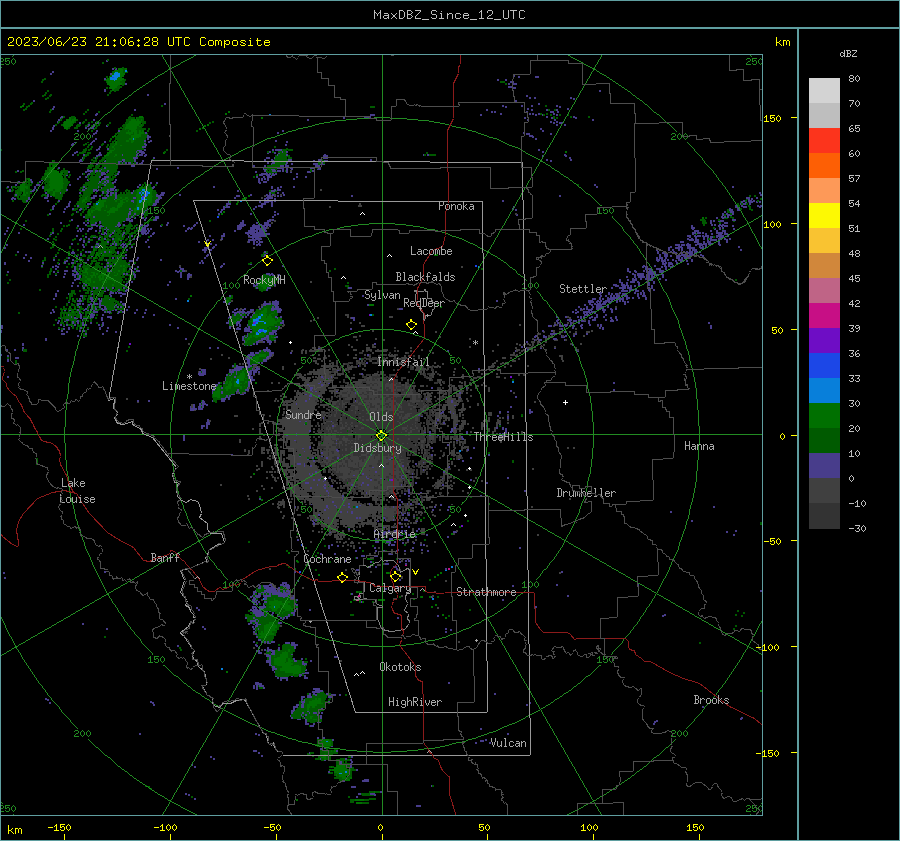Select the indigo 0-10 dBZ legend swatch
Viewport: 900px width, 841px height.
(x=824, y=466)
